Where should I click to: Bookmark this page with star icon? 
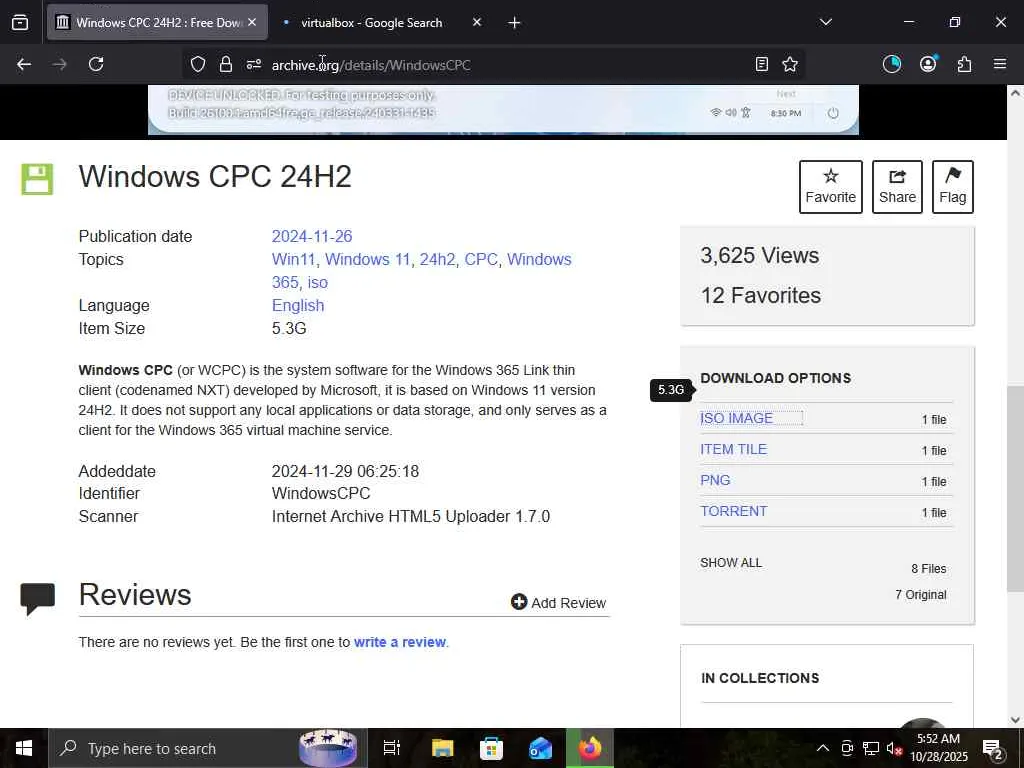pyautogui.click(x=790, y=64)
